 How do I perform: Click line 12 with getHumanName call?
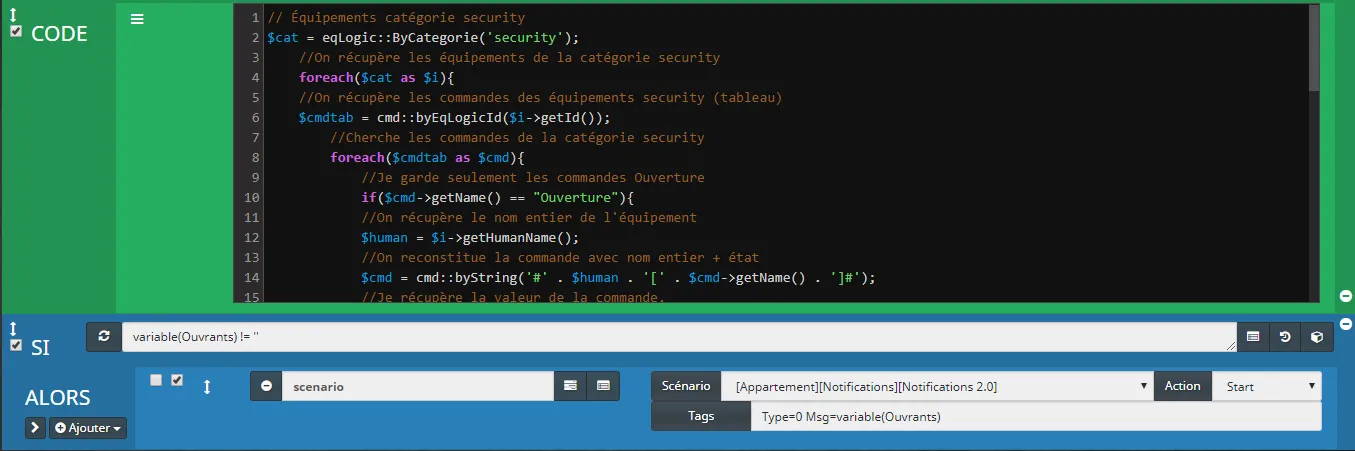point(470,238)
